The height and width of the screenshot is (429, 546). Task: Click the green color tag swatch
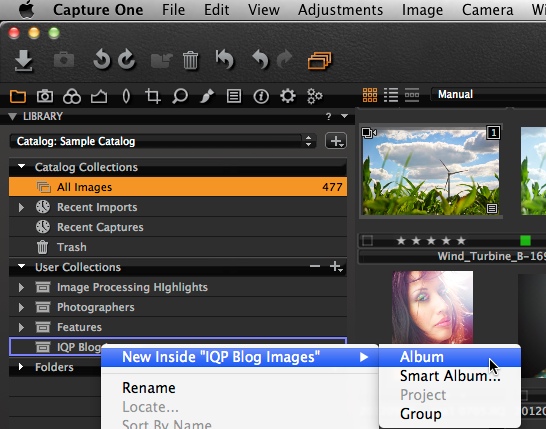tap(525, 241)
